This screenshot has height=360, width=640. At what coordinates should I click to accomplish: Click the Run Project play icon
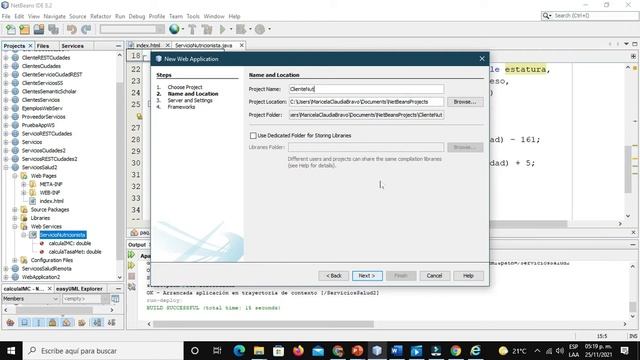222,29
